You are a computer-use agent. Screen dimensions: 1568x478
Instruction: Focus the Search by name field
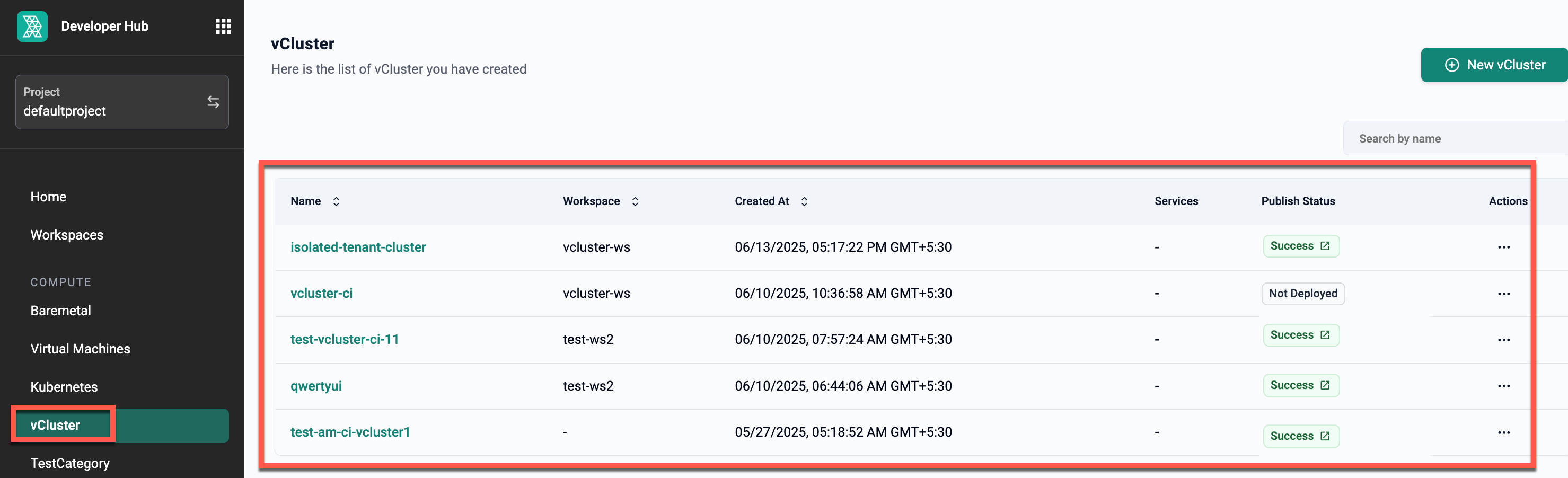tap(1456, 139)
